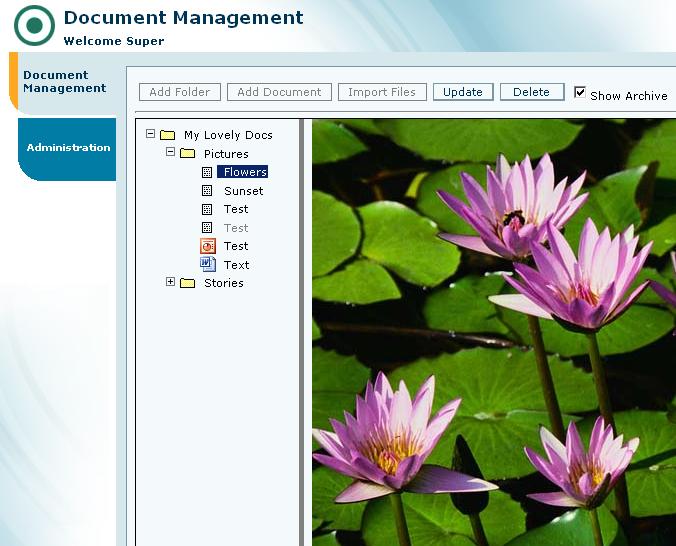The image size is (676, 546).
Task: Click the water lily image preview
Action: tap(494, 333)
